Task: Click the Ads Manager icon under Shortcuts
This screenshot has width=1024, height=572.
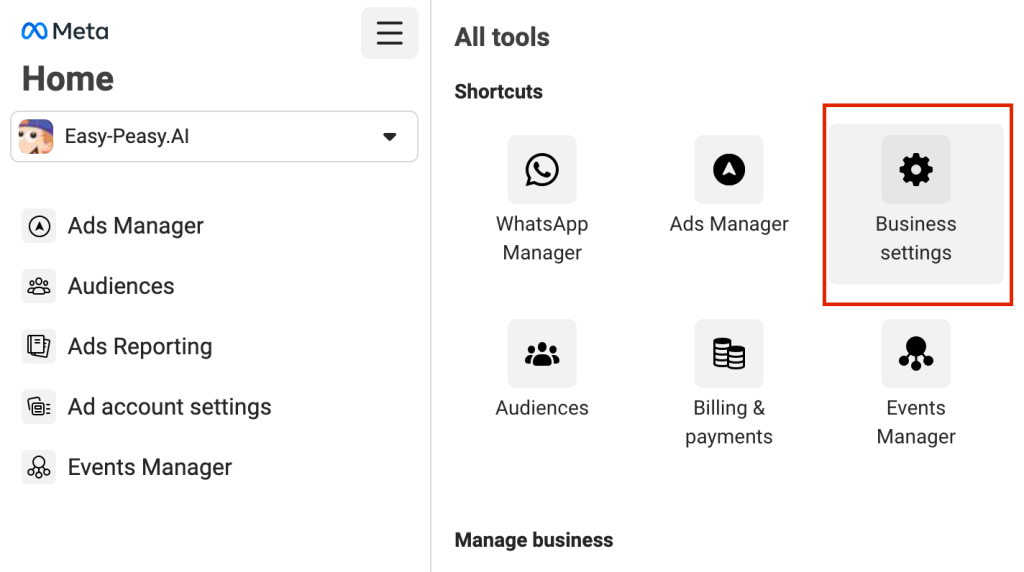Action: [729, 170]
